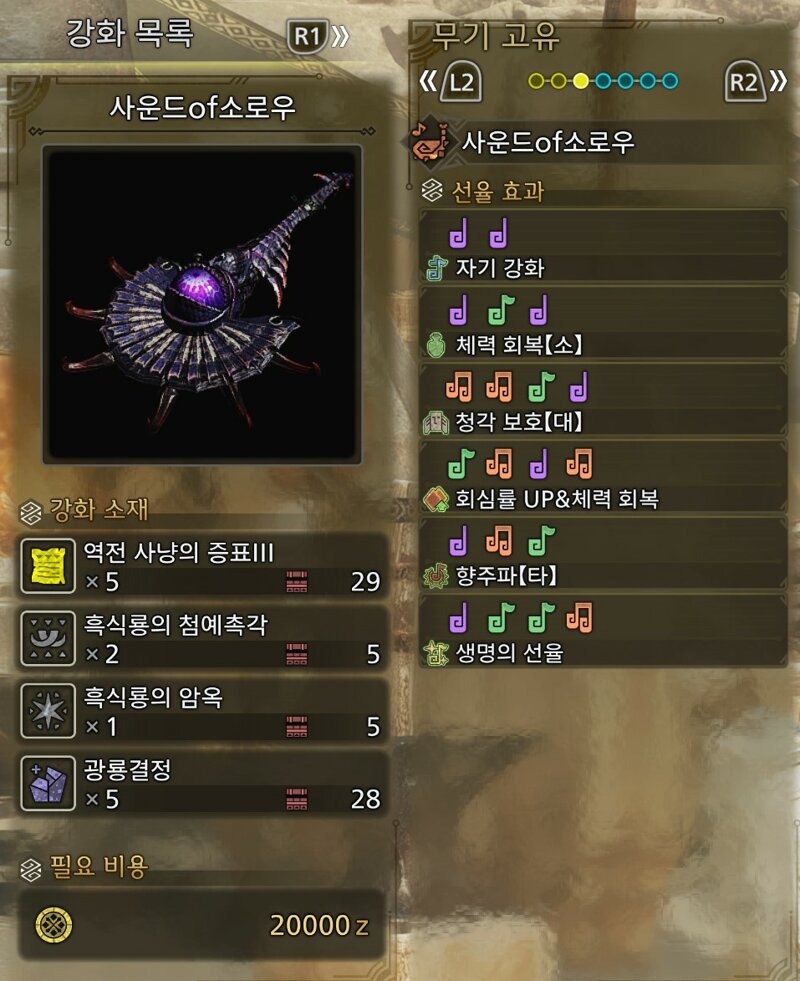Click the 흑식룡의 암옥 gem icon

coord(48,711)
